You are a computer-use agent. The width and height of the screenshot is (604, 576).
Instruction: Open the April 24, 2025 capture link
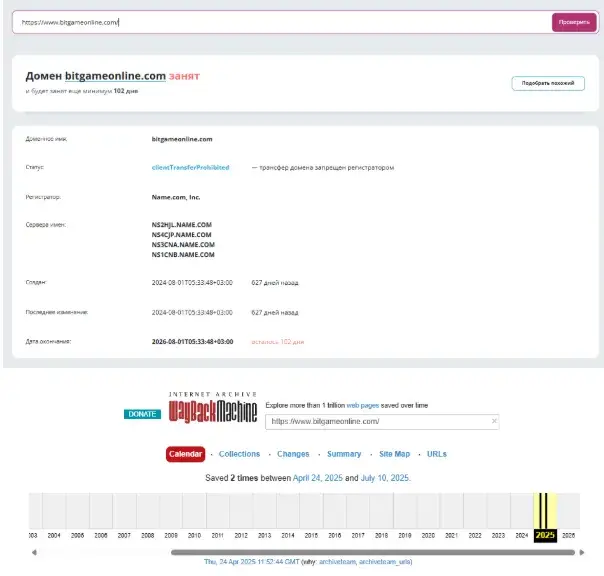tap(317, 478)
